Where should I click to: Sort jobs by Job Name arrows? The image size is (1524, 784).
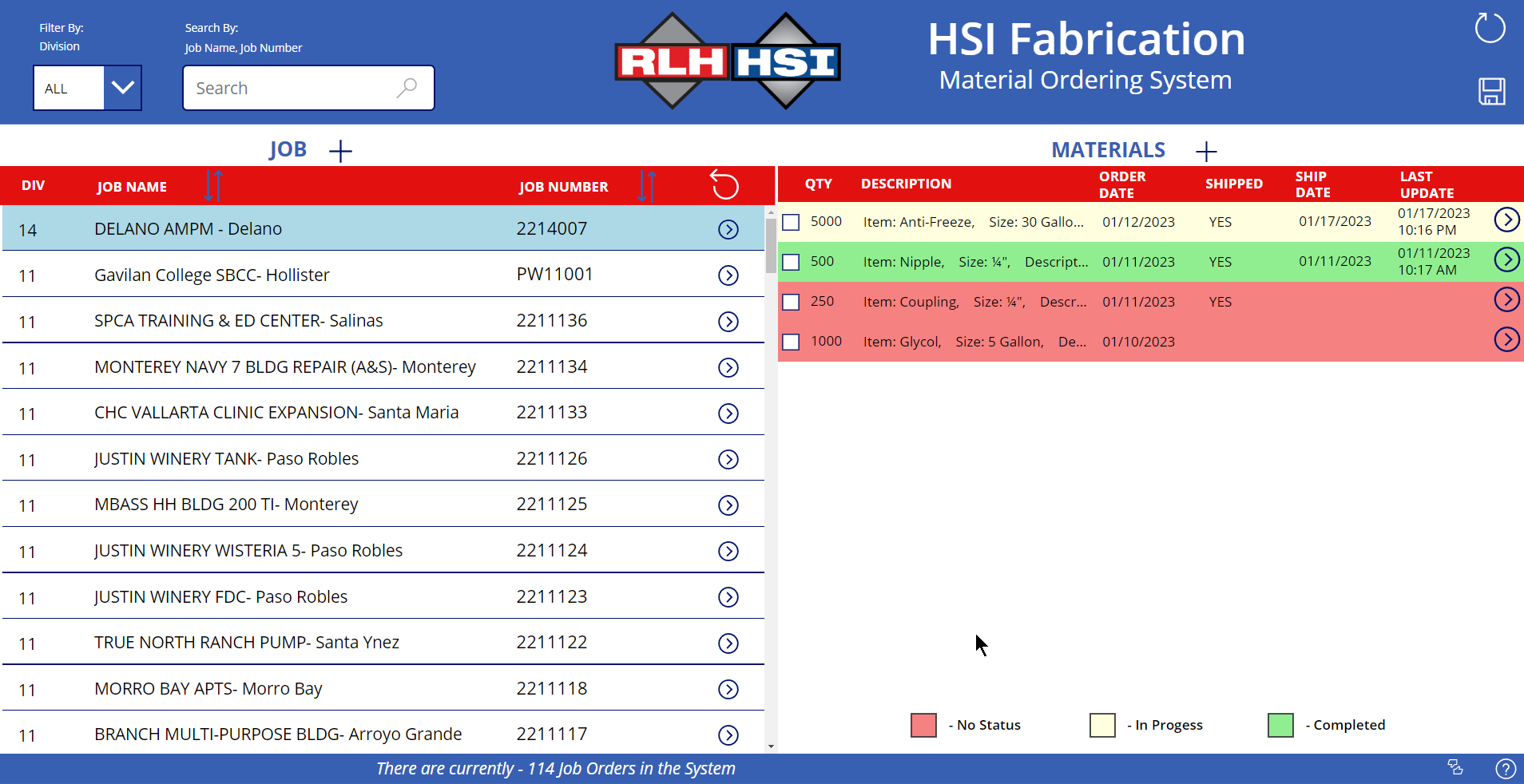click(213, 186)
